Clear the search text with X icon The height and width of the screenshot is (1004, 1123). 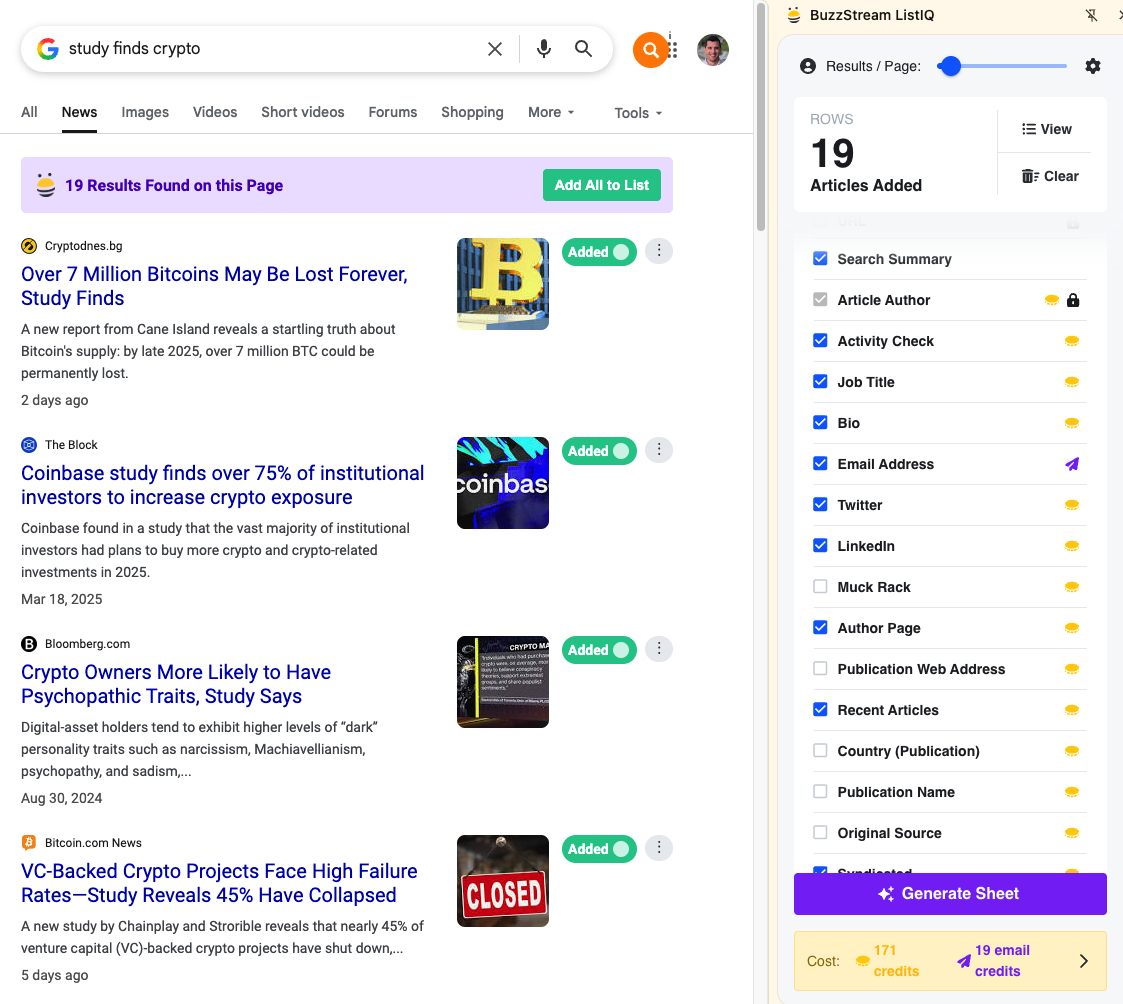click(495, 49)
